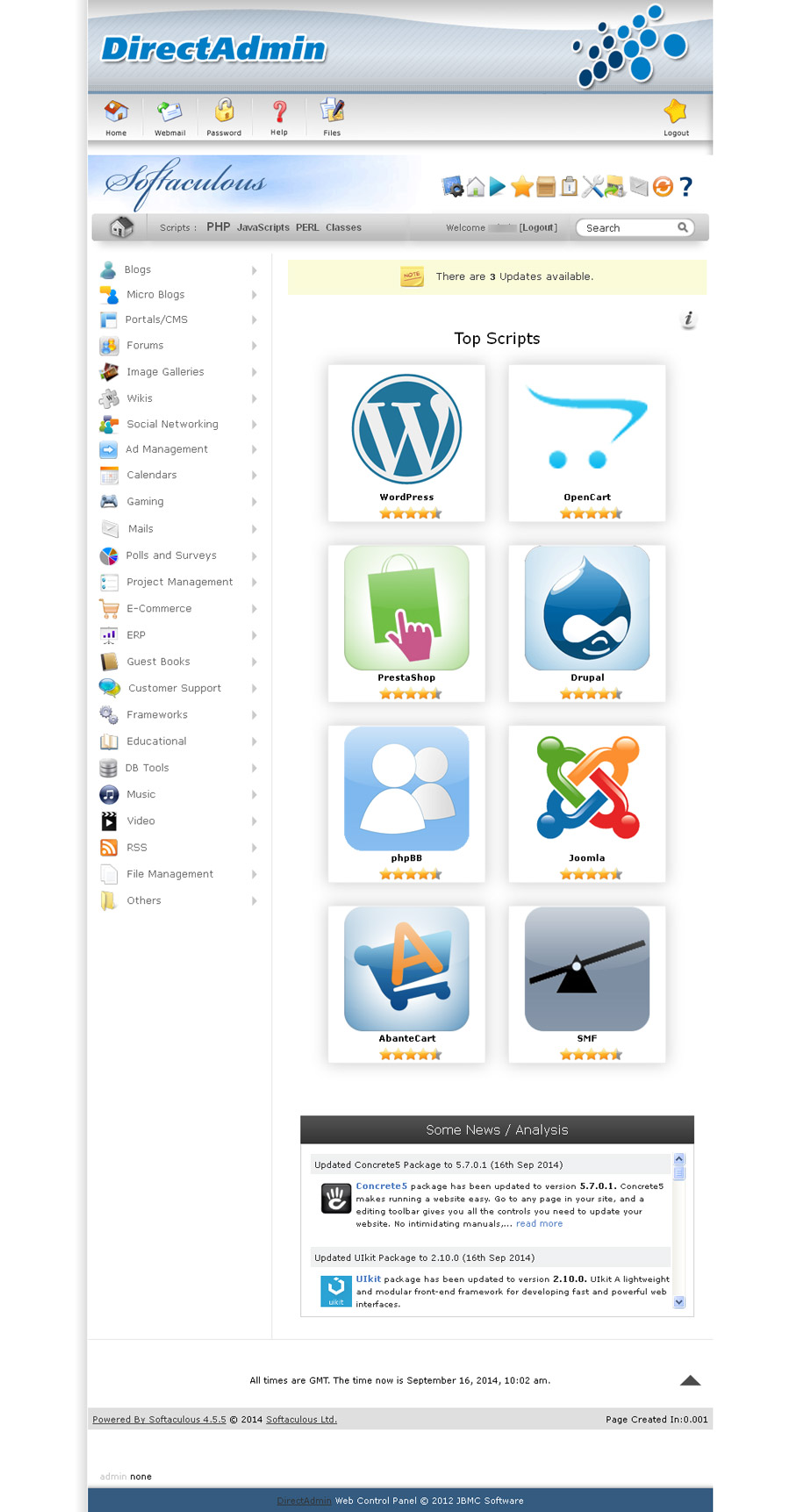Select the PERL scripts tab

click(x=307, y=227)
